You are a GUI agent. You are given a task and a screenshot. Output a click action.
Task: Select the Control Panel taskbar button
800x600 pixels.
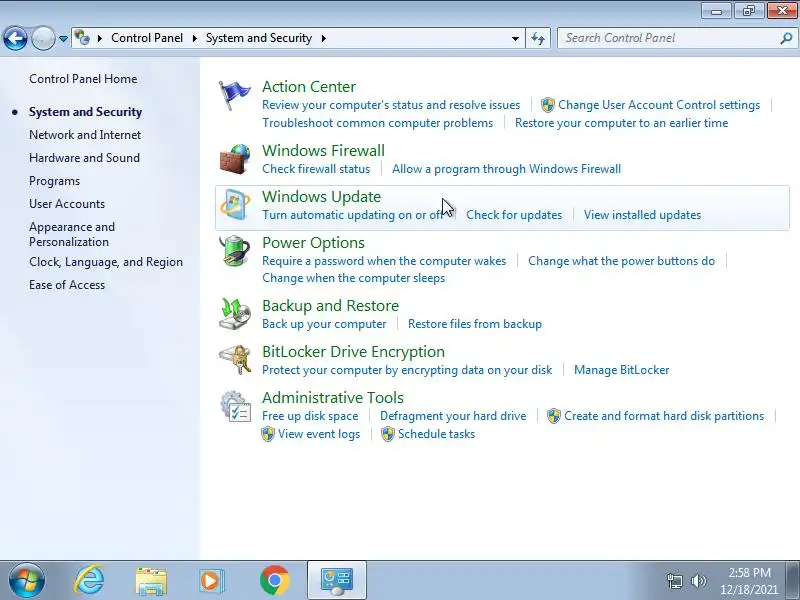click(x=337, y=581)
